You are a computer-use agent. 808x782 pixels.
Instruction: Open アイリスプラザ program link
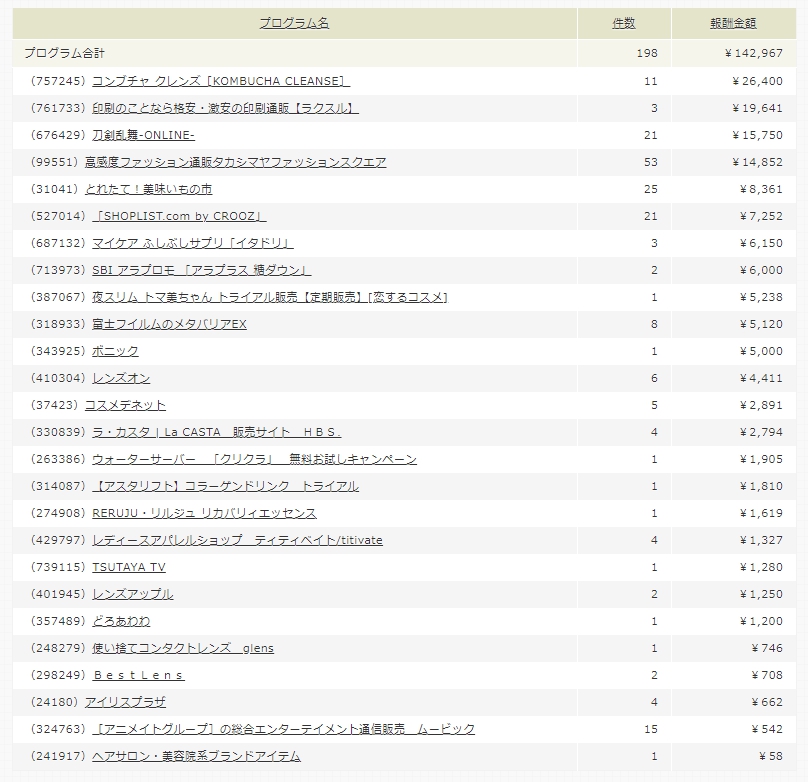pos(125,702)
